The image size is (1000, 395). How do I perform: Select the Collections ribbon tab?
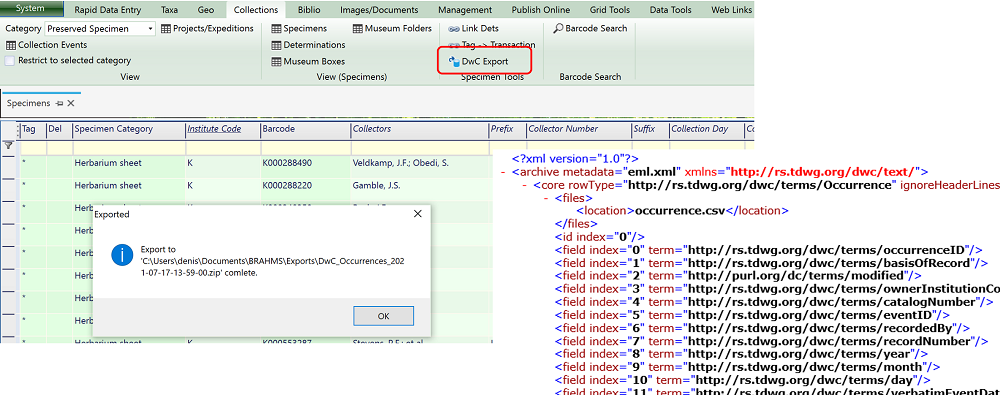(x=256, y=10)
